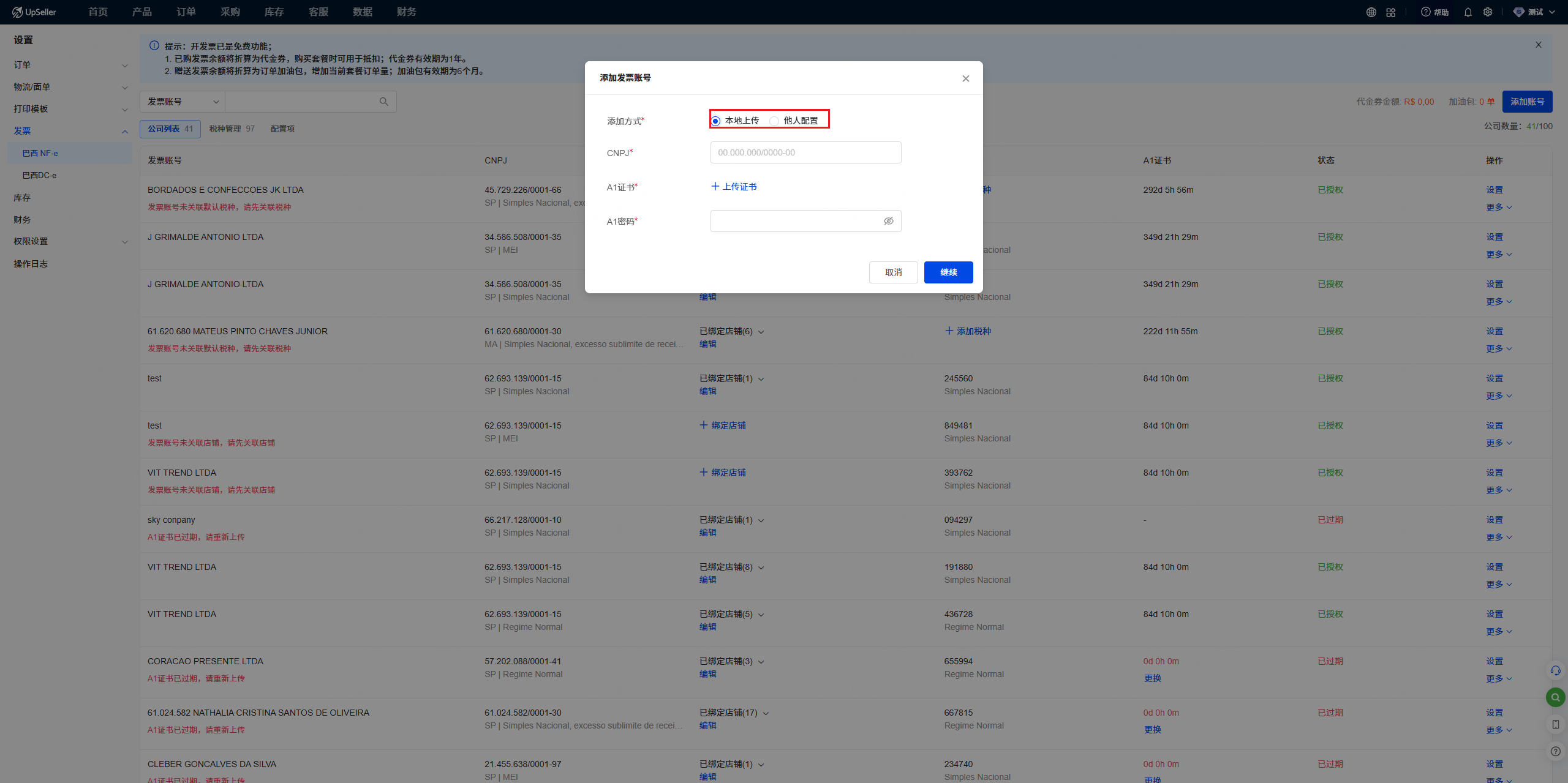Open the notifications bell
1568x783 pixels.
(1468, 12)
